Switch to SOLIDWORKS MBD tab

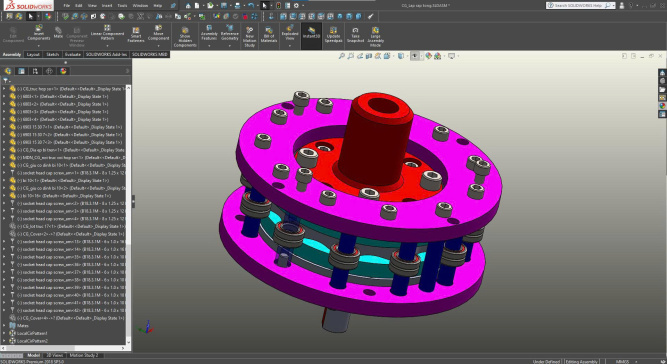(150, 54)
